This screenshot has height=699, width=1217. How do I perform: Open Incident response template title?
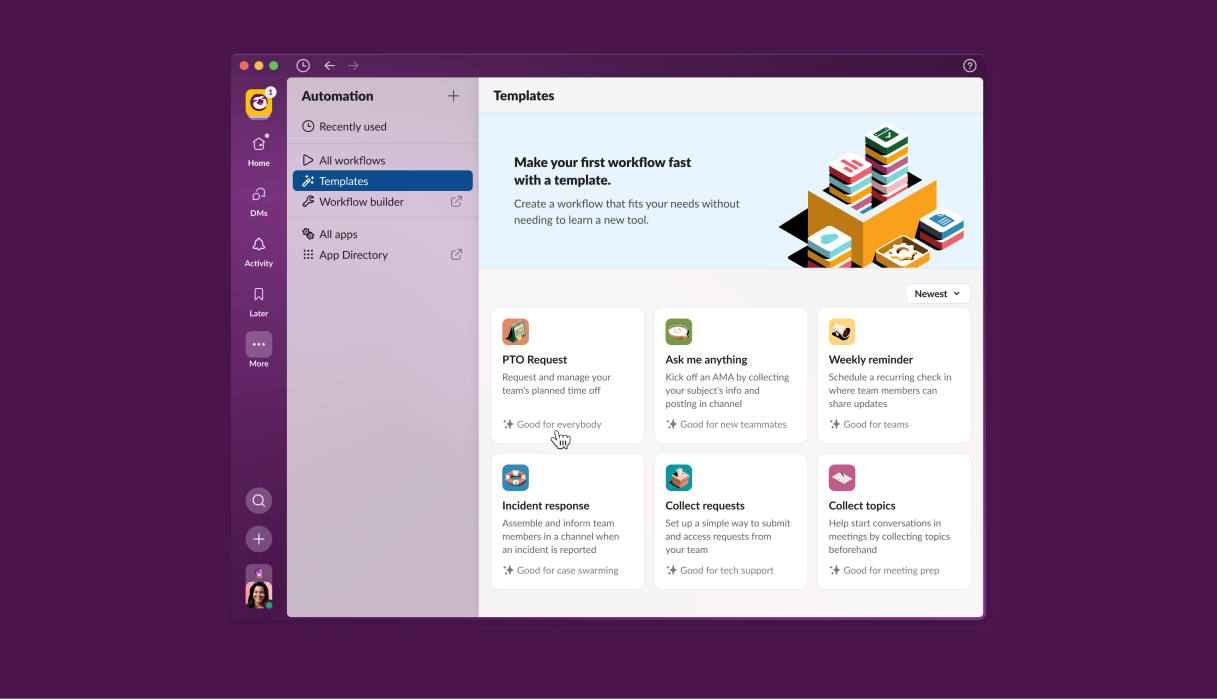coord(546,506)
